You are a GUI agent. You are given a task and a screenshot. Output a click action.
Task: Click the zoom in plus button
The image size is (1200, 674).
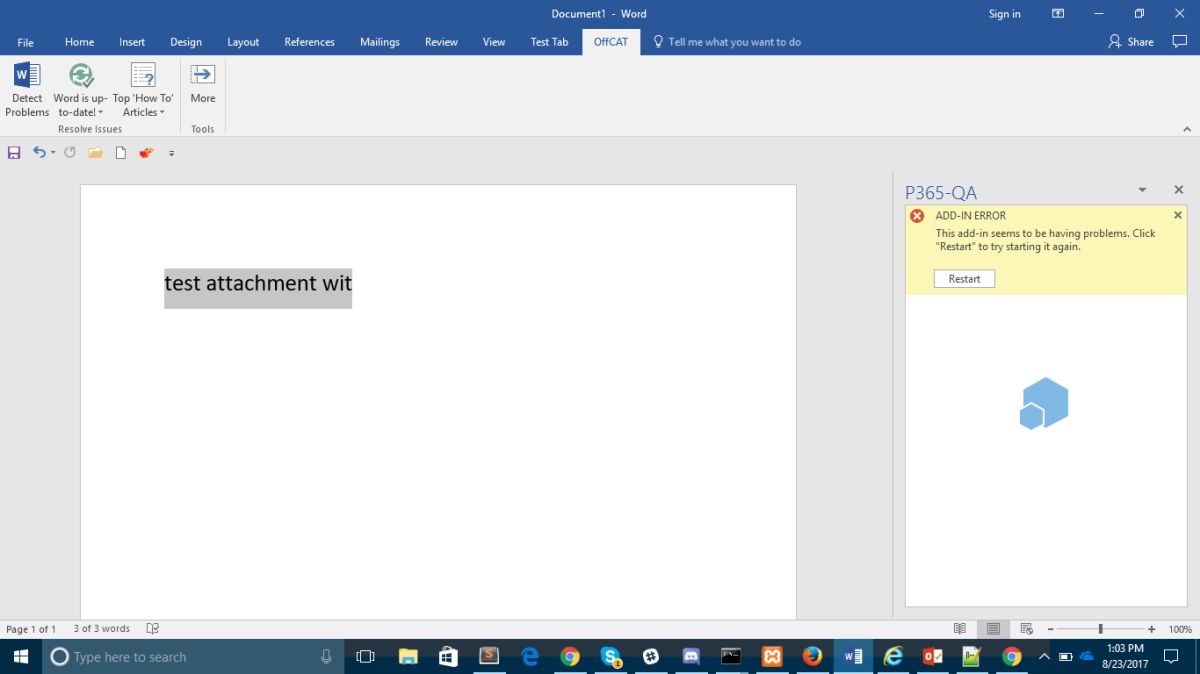[1152, 629]
